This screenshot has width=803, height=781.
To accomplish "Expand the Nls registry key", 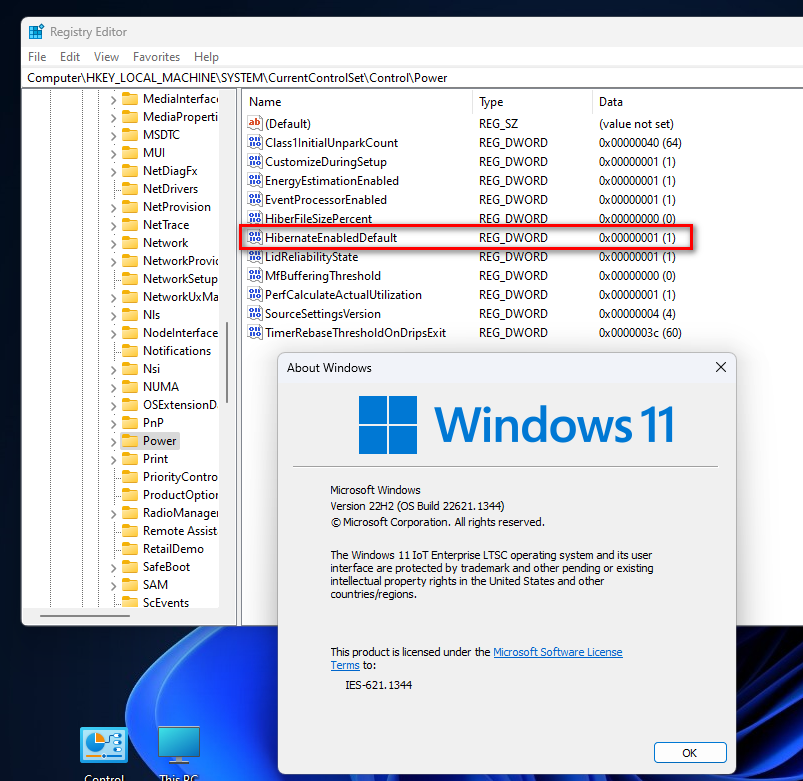I will (x=113, y=315).
